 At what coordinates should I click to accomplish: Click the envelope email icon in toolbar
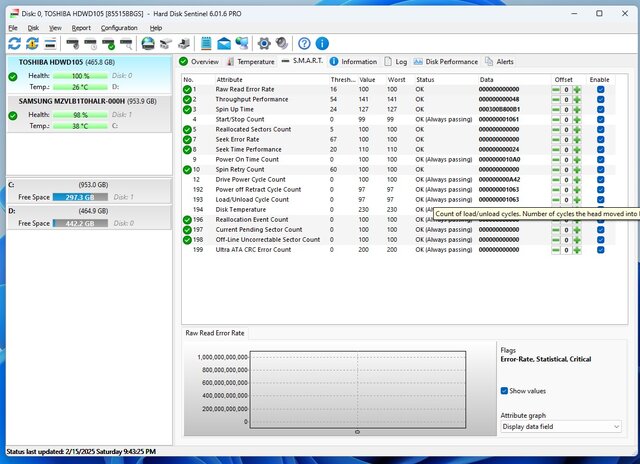pos(224,43)
